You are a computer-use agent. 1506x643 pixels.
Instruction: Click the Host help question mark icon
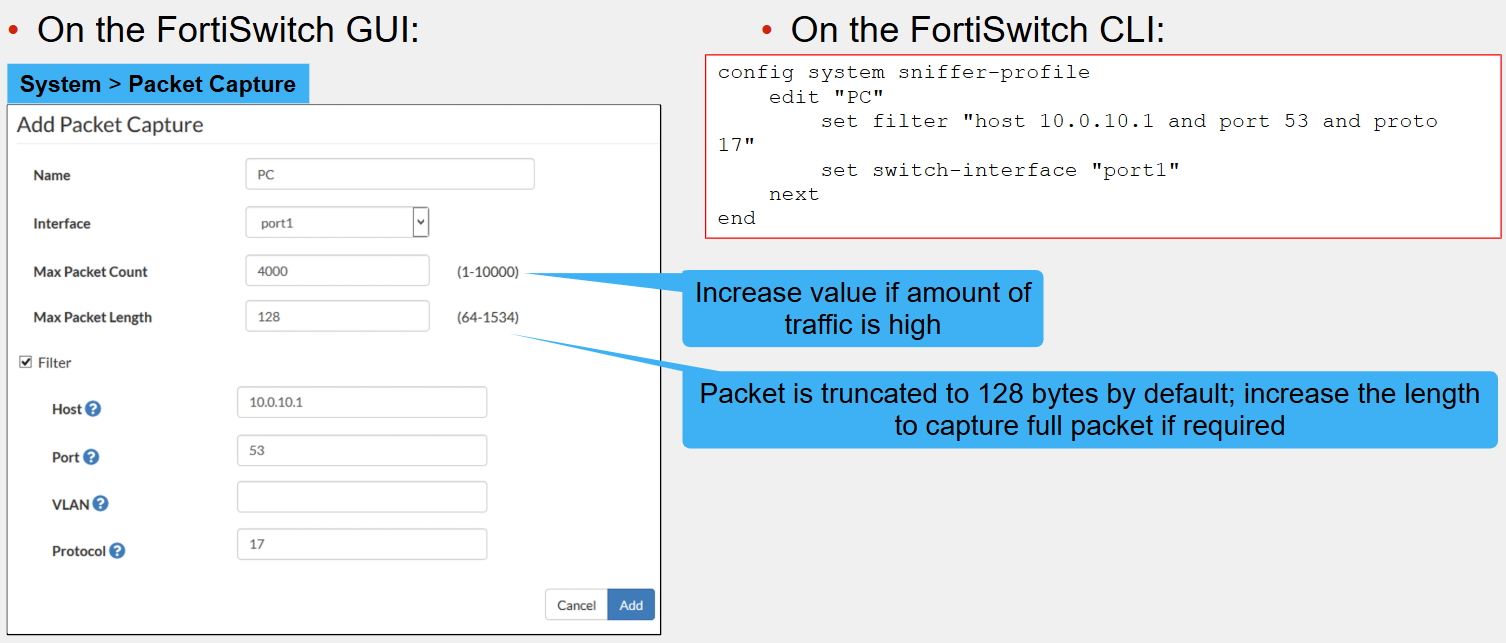[93, 409]
